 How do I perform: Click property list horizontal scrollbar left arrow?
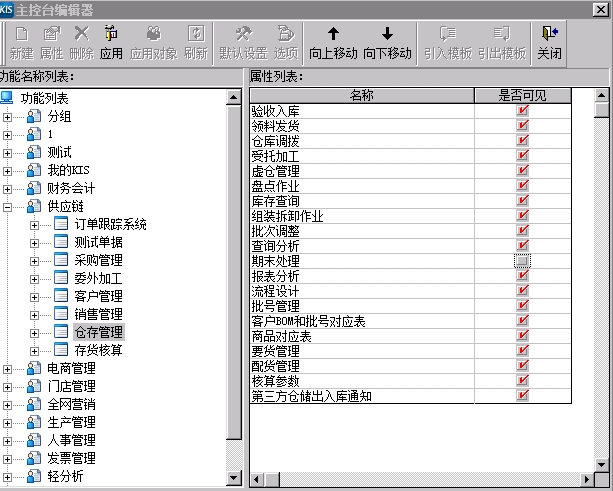(257, 479)
